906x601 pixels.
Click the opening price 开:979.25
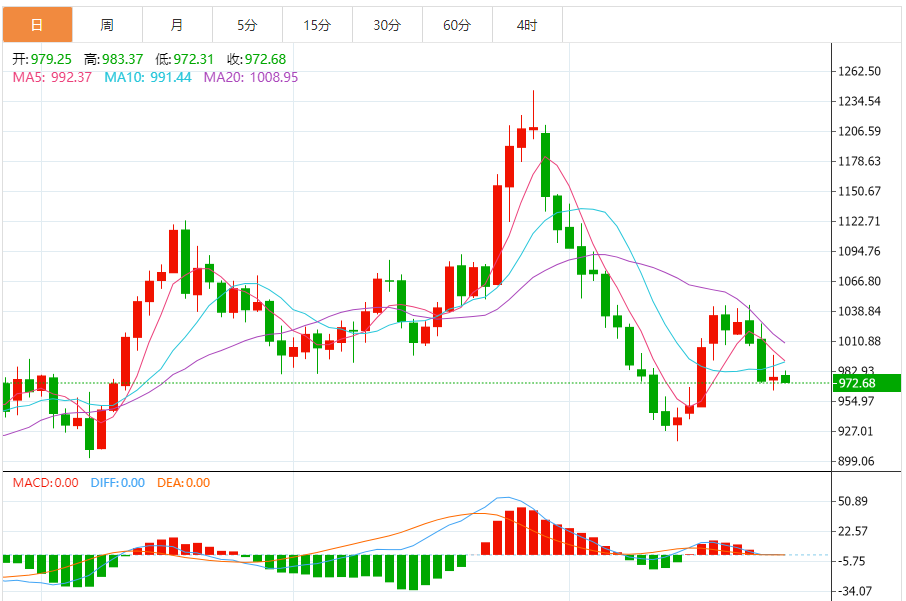pos(42,59)
